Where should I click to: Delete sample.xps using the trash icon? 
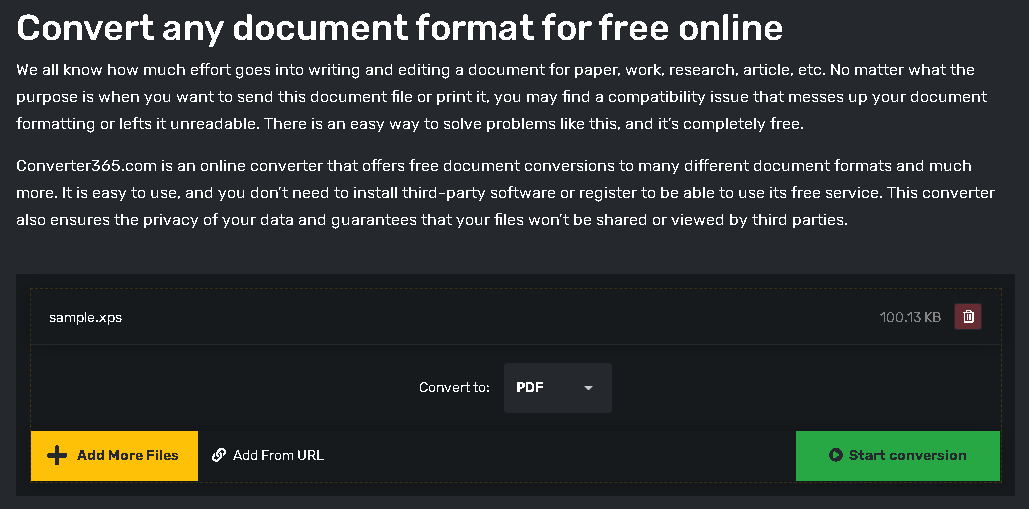pyautogui.click(x=968, y=317)
